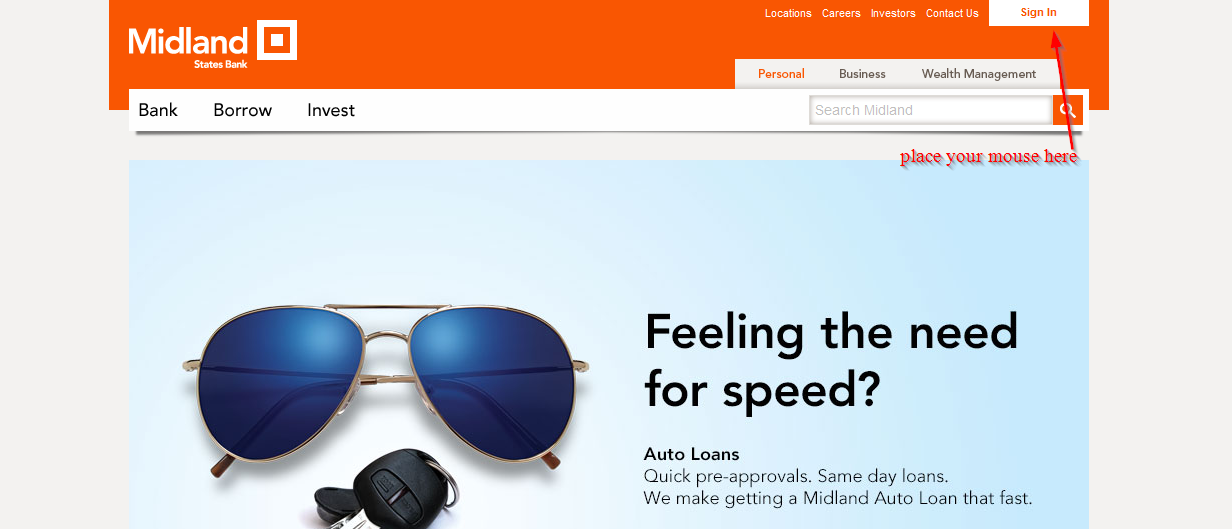Click the Midland States Bank wordmark

coord(188,46)
